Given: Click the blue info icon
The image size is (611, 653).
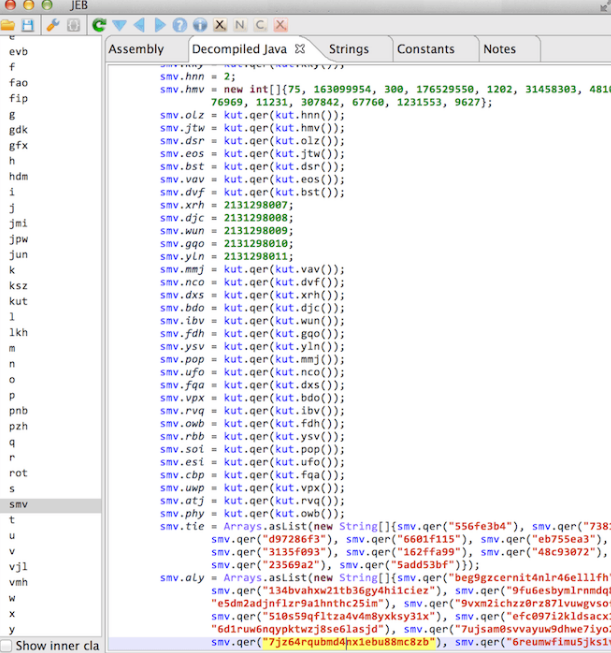Looking at the screenshot, I should pos(200,25).
